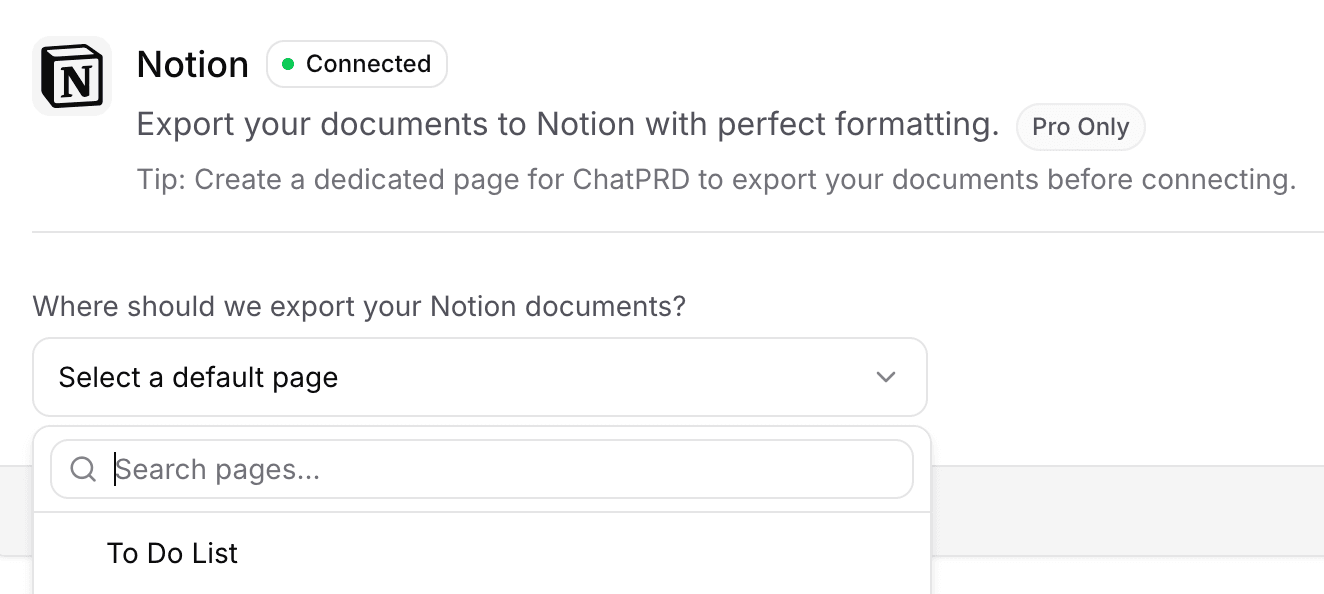Click the magnifier icon in search box
The width and height of the screenshot is (1324, 594).
(84, 469)
